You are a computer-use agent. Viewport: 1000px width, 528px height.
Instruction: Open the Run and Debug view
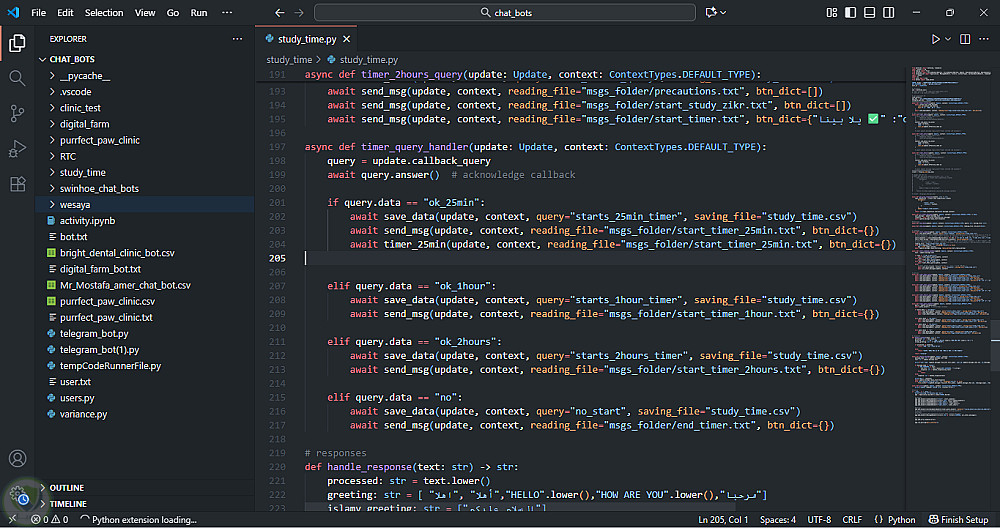click(17, 149)
